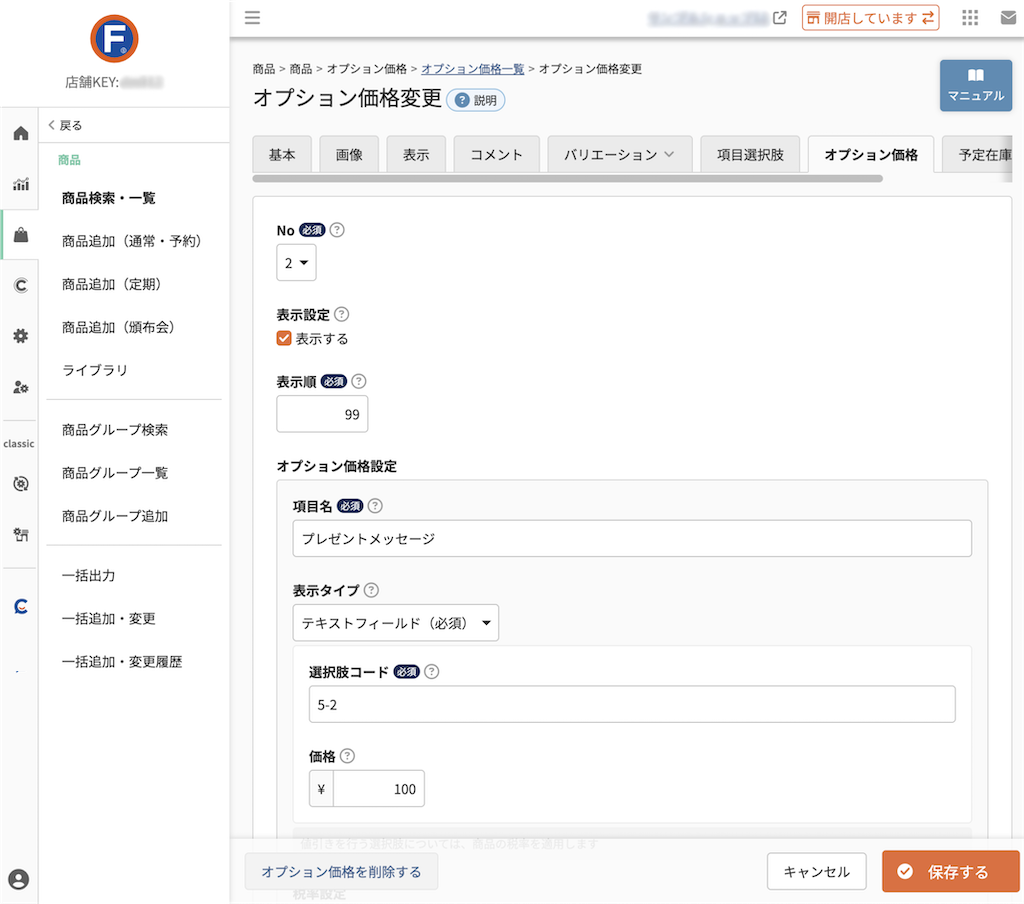Click help icon next to 選択肢コード
The width and height of the screenshot is (1024, 904).
[432, 671]
